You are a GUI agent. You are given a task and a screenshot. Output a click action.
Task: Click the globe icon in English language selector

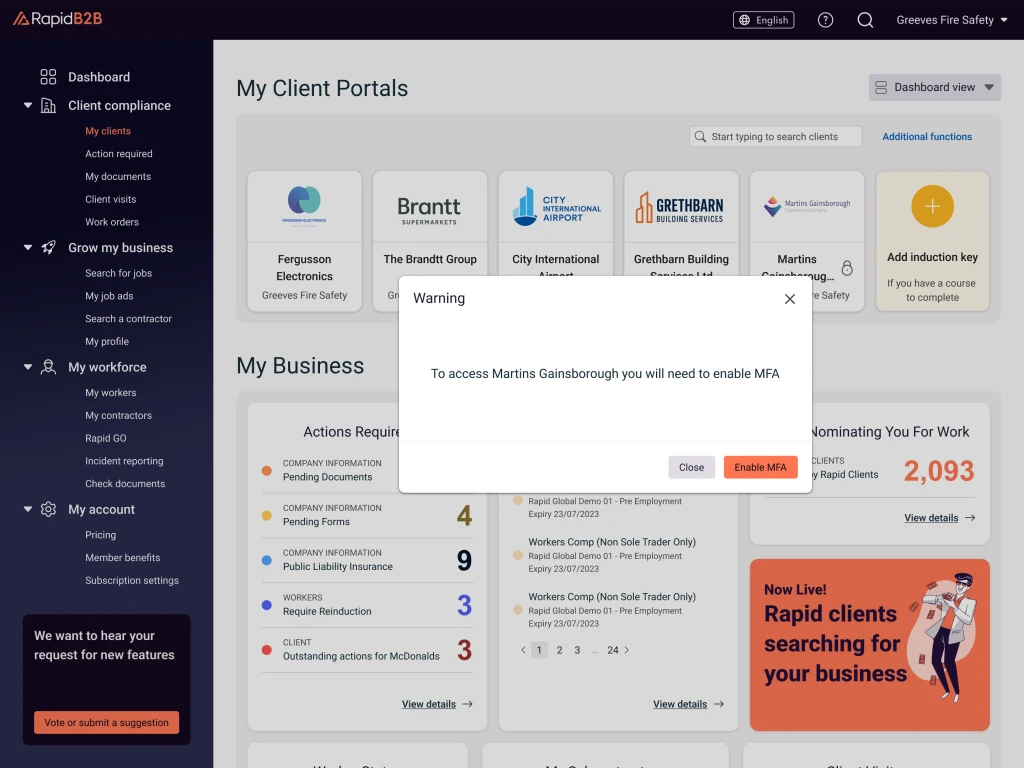(744, 20)
